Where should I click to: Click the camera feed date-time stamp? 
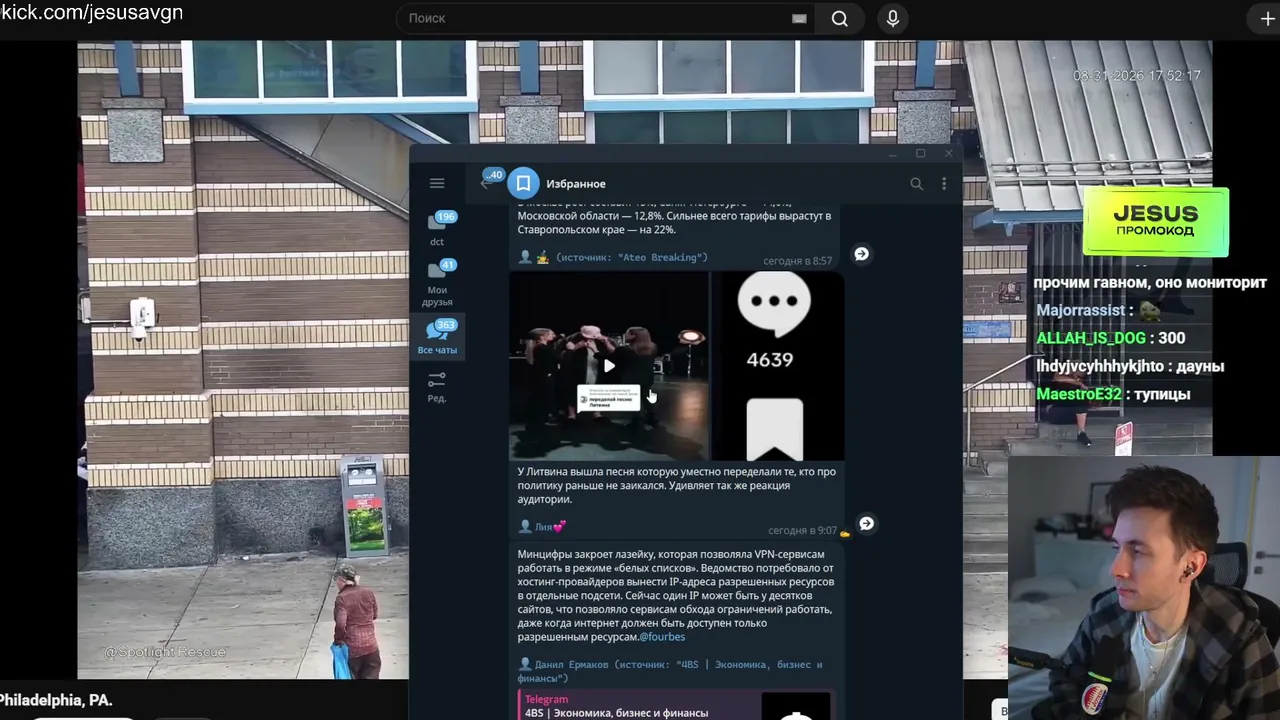[x=1137, y=75]
